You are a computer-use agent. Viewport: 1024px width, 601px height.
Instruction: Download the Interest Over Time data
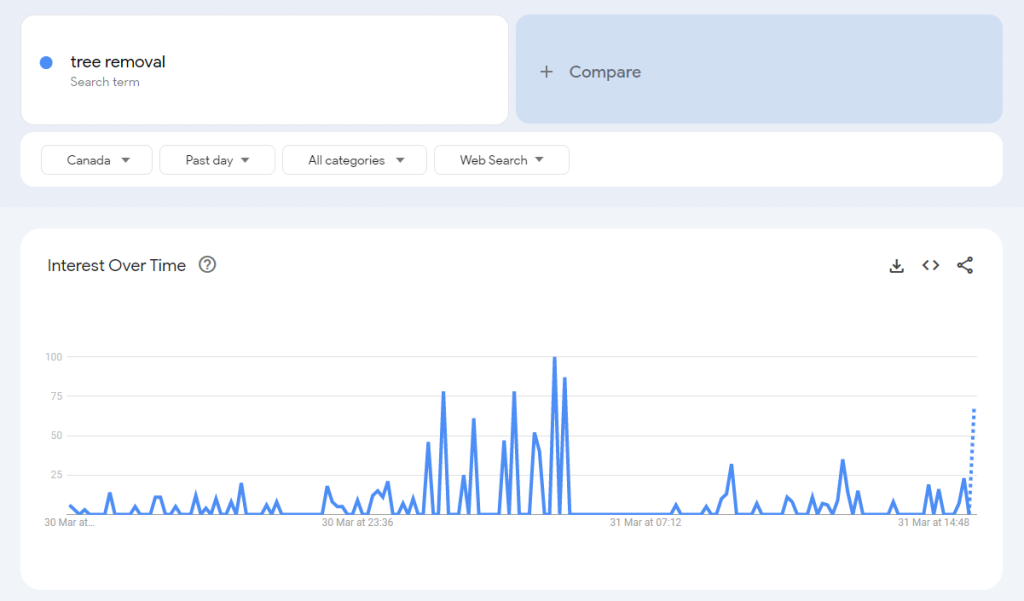(896, 266)
